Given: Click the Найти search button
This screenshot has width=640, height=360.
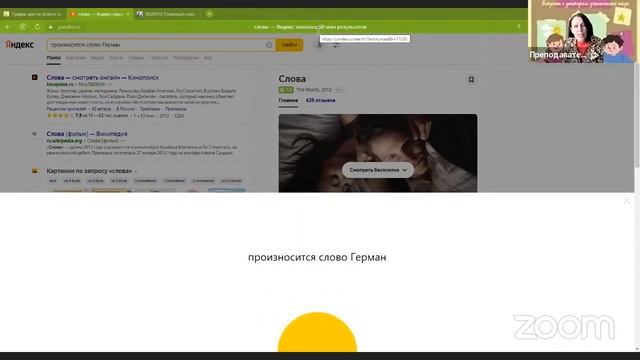Looking at the screenshot, I should pos(289,45).
